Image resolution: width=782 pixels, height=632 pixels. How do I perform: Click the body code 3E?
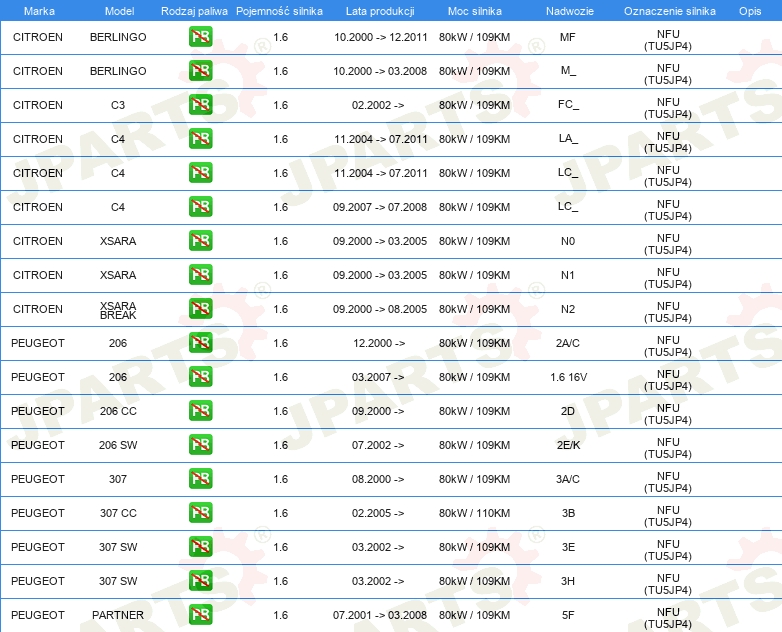coord(568,547)
